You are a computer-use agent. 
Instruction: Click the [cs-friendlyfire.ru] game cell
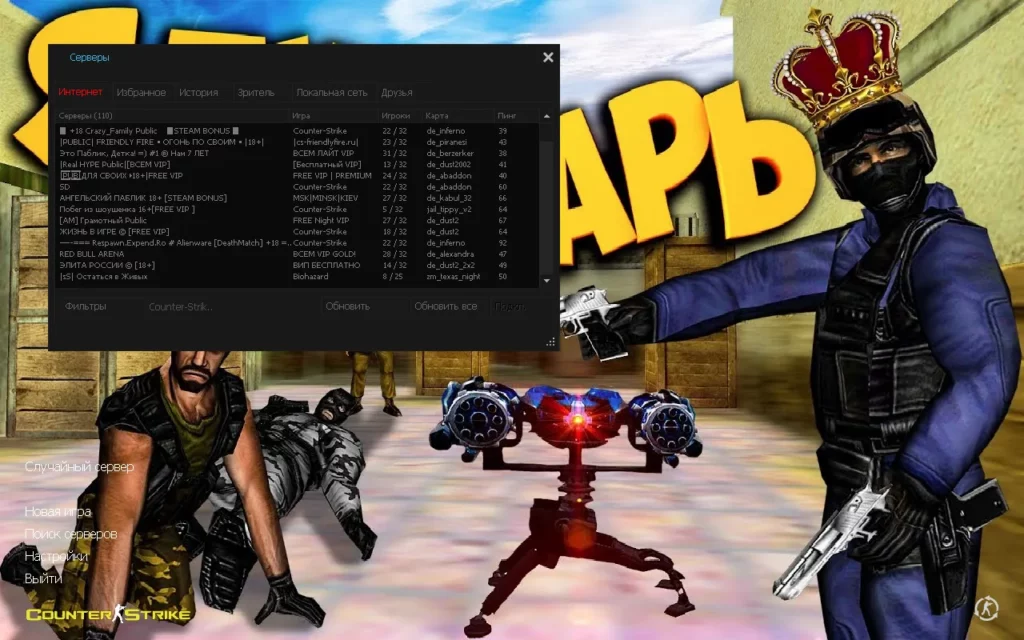[x=326, y=142]
